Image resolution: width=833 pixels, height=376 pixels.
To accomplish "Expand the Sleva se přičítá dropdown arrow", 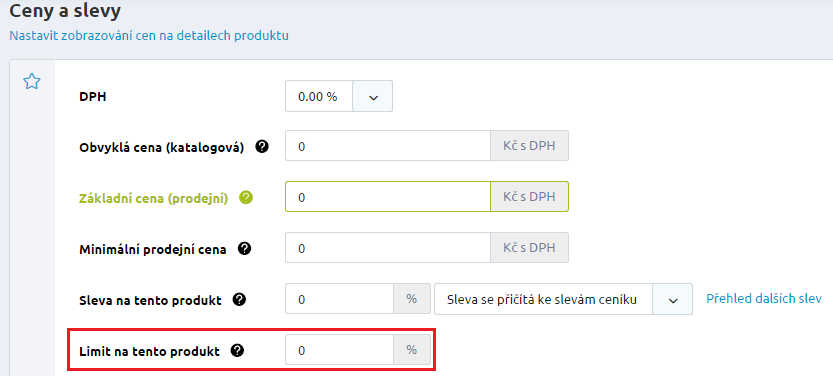I will [673, 299].
